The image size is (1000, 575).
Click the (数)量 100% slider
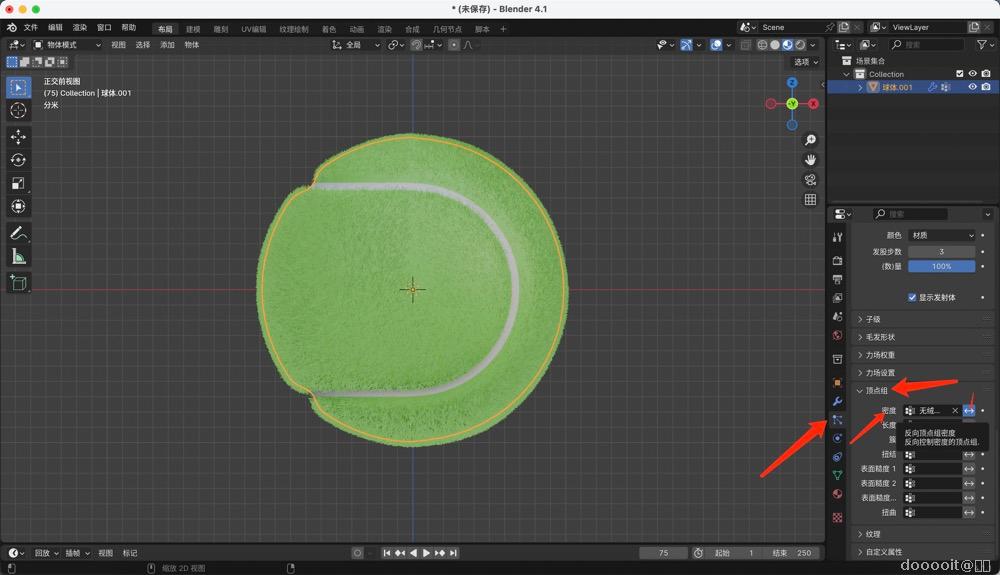pyautogui.click(x=941, y=266)
